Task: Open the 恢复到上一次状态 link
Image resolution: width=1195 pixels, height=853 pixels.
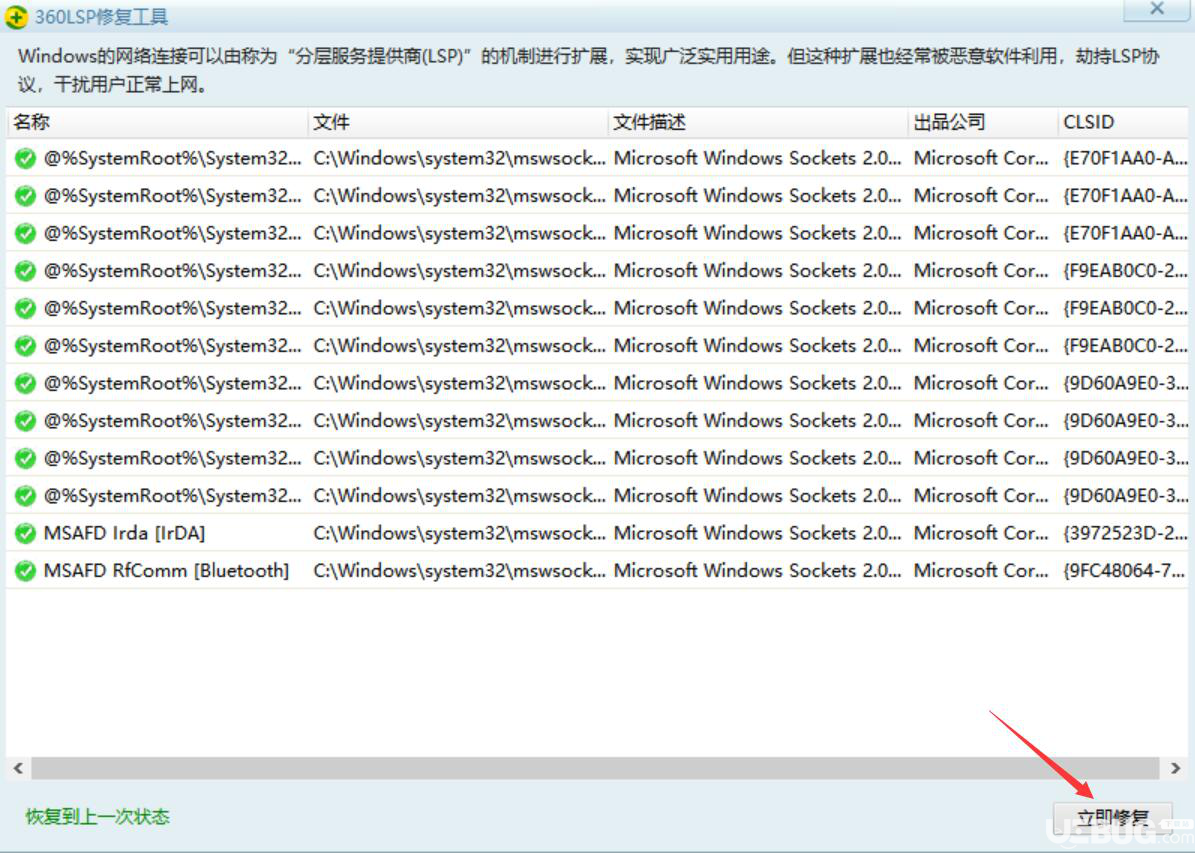Action: [98, 816]
